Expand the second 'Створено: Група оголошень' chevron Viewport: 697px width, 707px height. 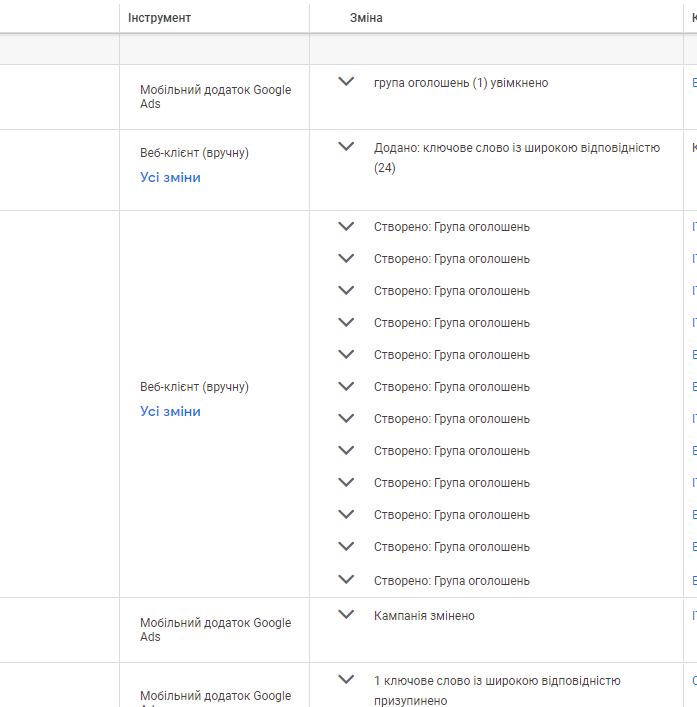pyautogui.click(x=346, y=258)
